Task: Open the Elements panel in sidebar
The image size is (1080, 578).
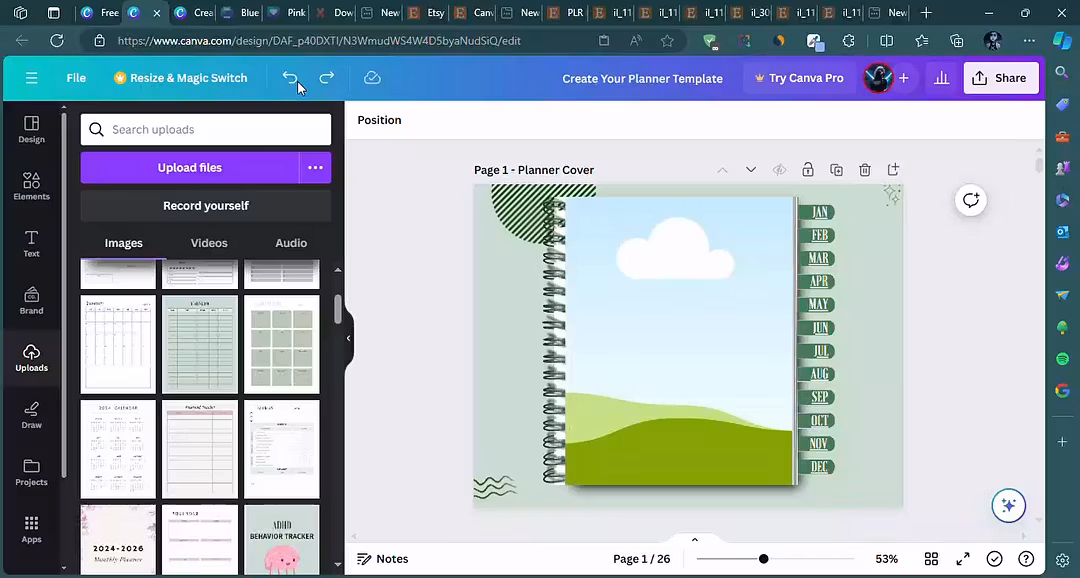Action: 31,186
